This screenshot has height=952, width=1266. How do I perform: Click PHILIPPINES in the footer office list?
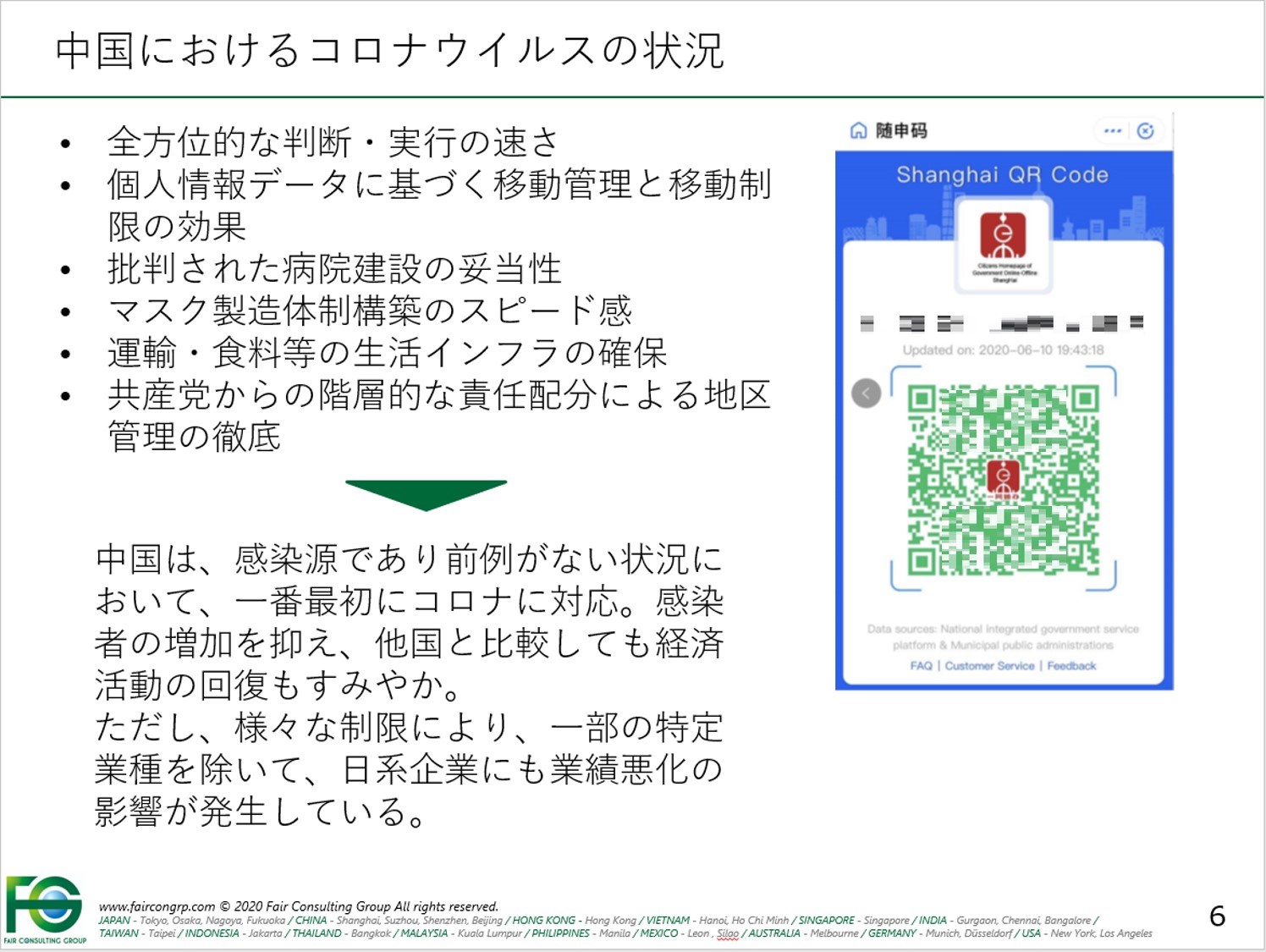tap(560, 933)
